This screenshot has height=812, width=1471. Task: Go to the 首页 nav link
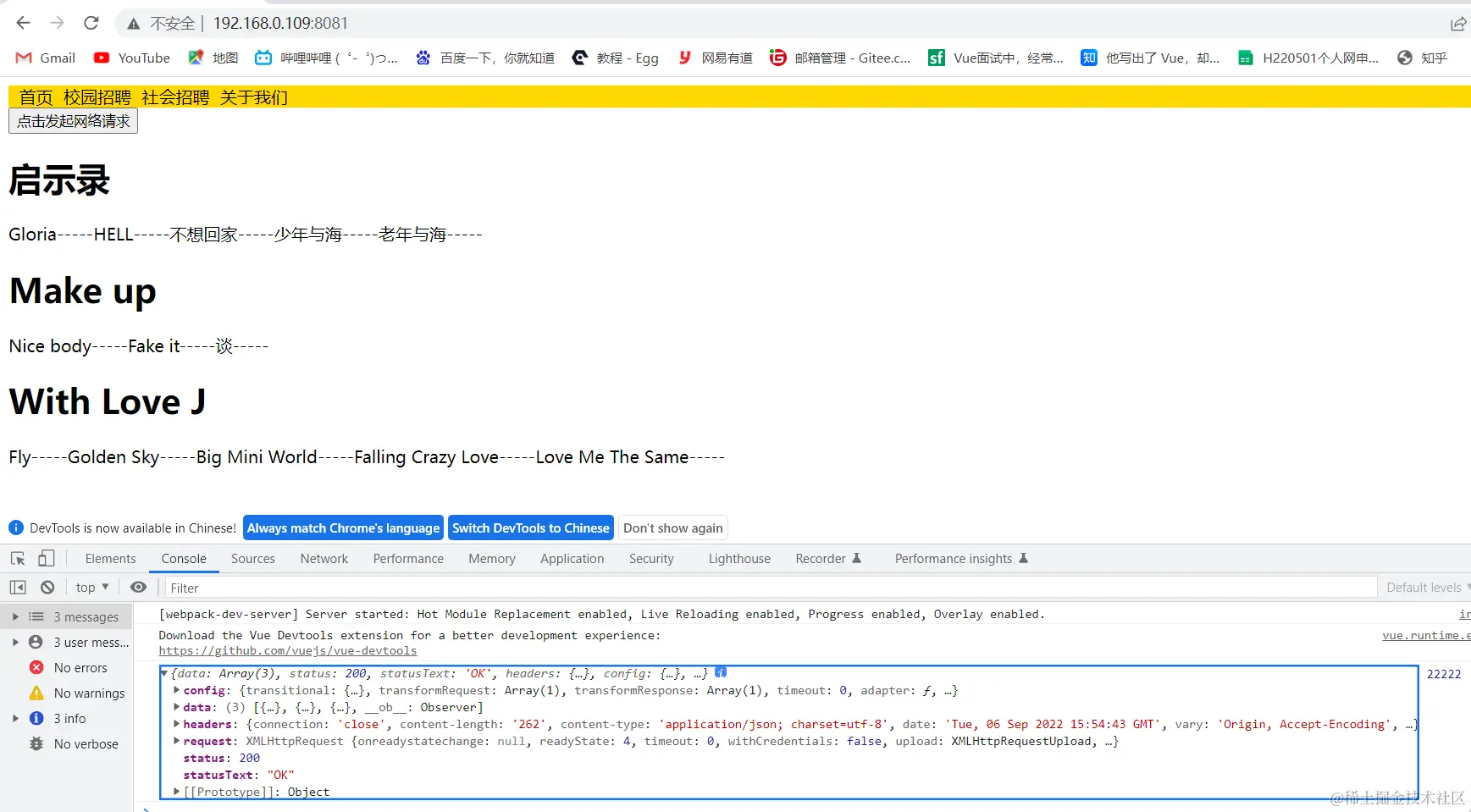coord(36,97)
